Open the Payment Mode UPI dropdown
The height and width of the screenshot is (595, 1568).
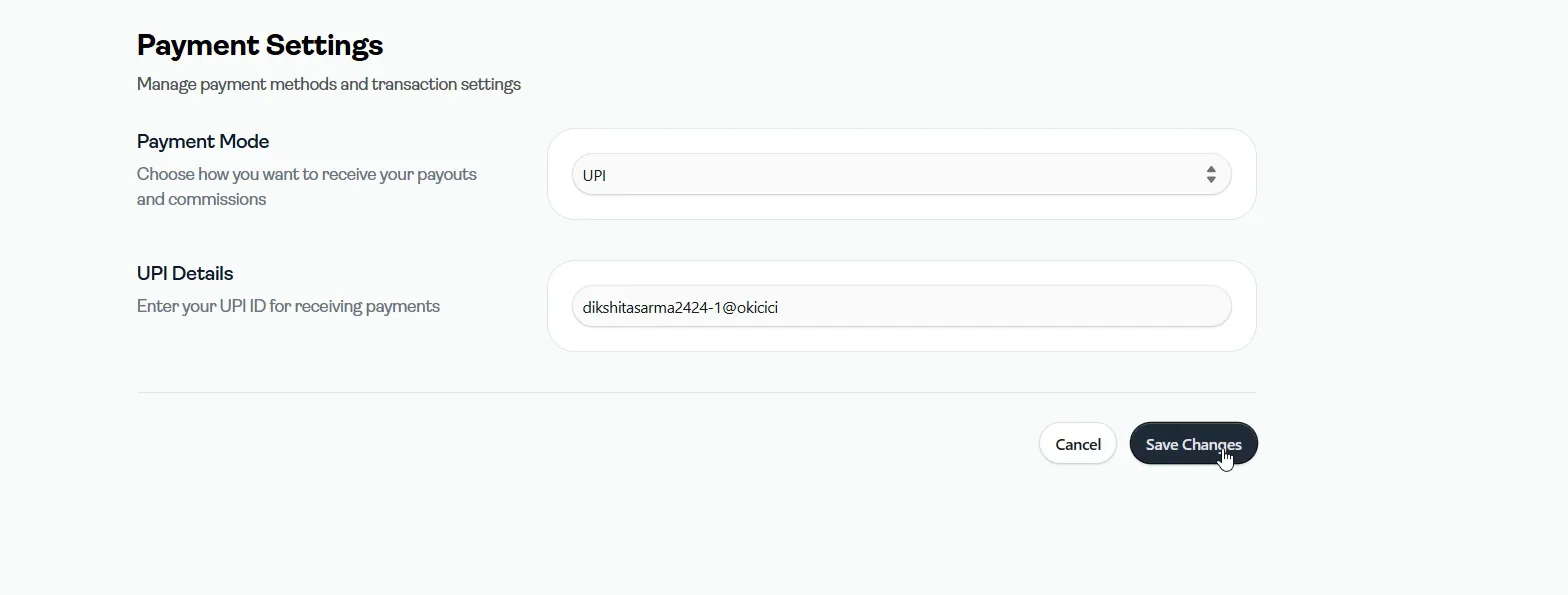[901, 174]
